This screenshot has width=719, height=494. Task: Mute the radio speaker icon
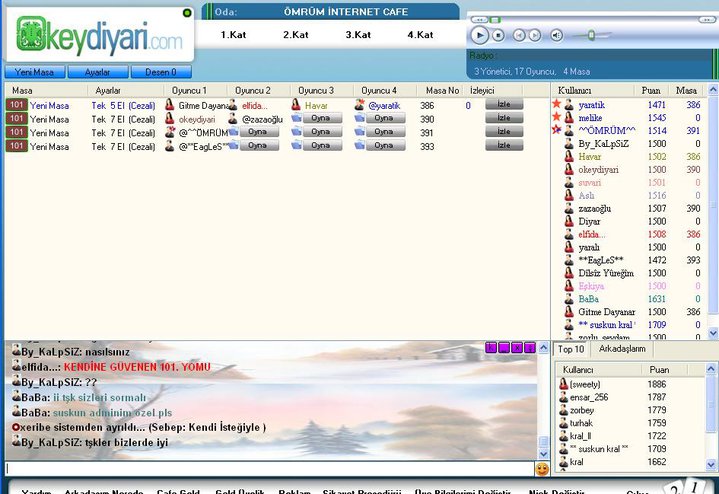point(556,35)
